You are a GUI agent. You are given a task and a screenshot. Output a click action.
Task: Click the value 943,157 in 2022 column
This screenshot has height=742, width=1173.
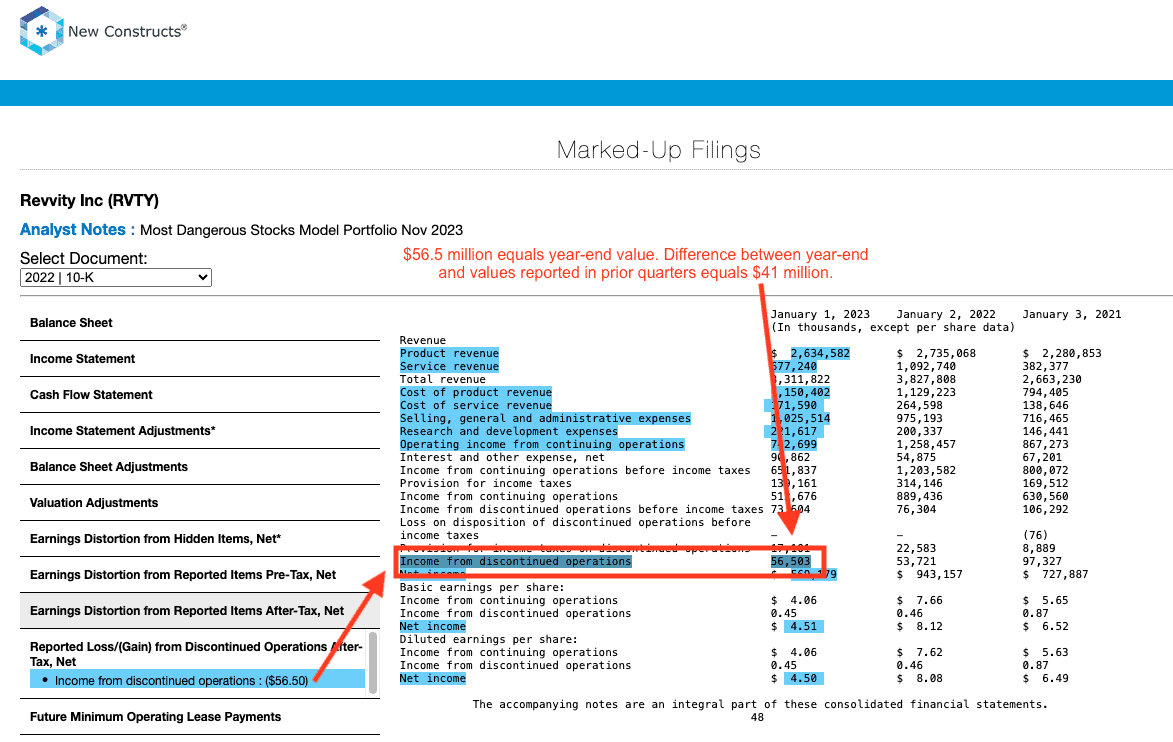click(939, 574)
